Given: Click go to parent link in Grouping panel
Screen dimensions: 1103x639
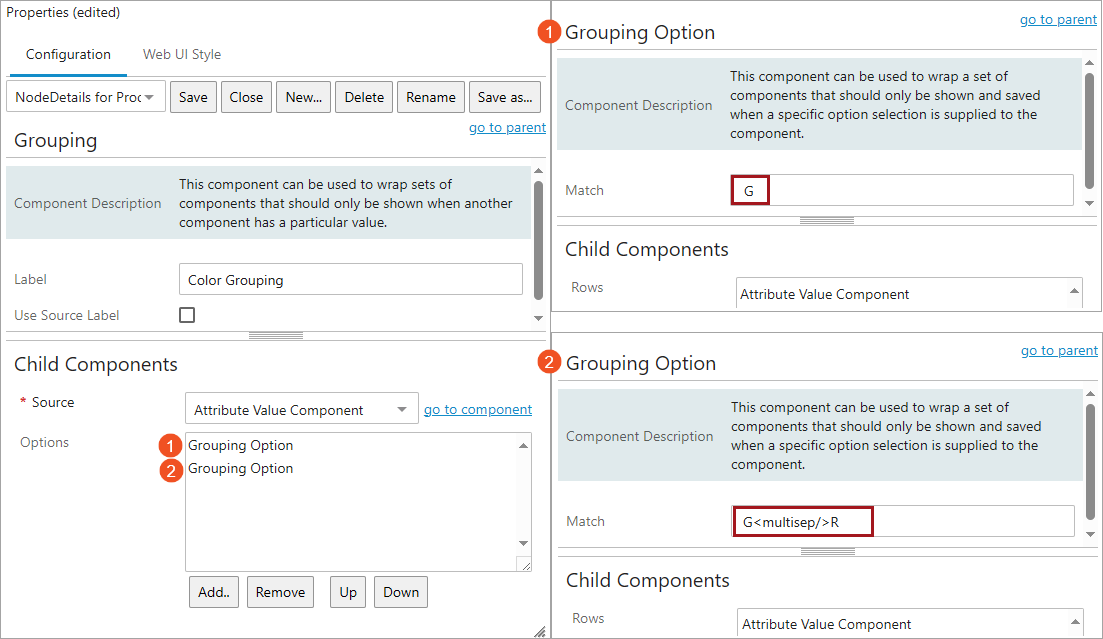Looking at the screenshot, I should (507, 127).
